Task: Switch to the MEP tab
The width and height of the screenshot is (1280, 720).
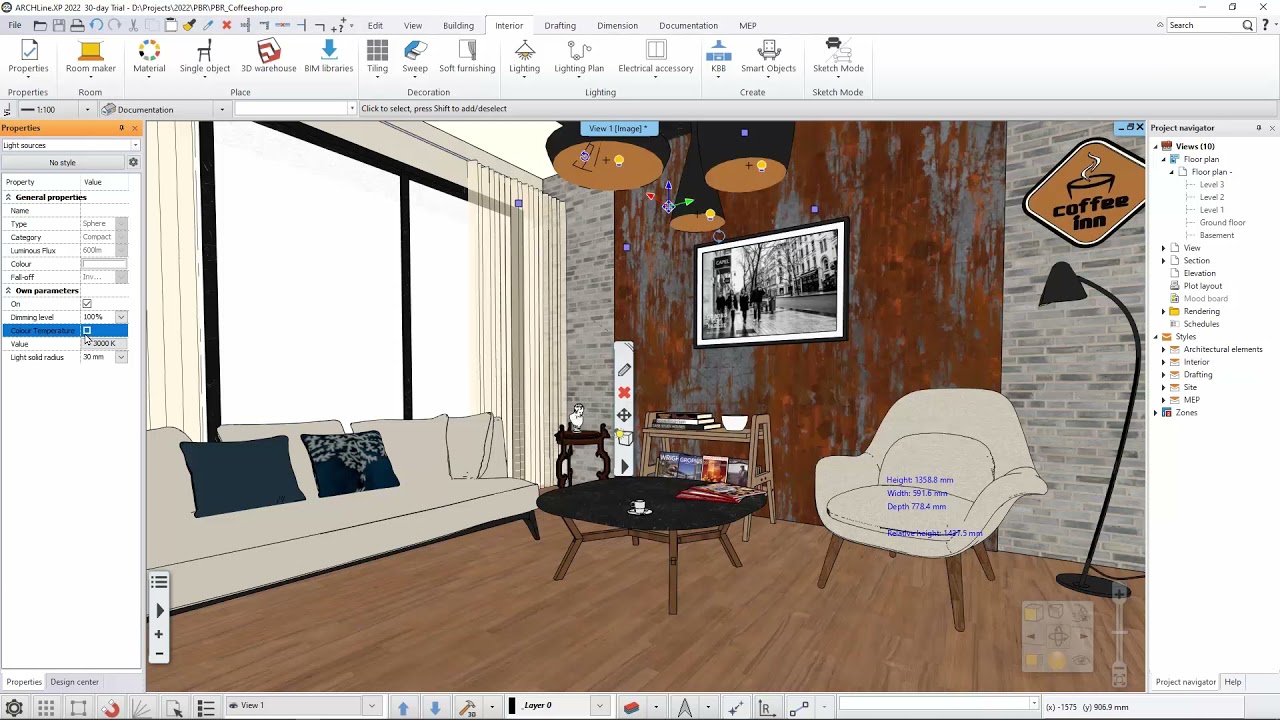Action: coord(747,25)
